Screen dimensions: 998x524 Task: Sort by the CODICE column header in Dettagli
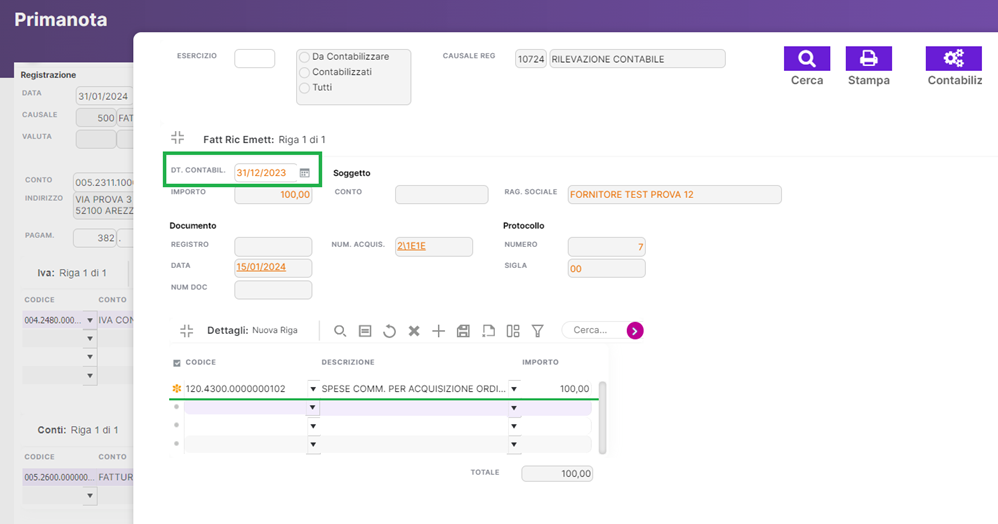200,362
